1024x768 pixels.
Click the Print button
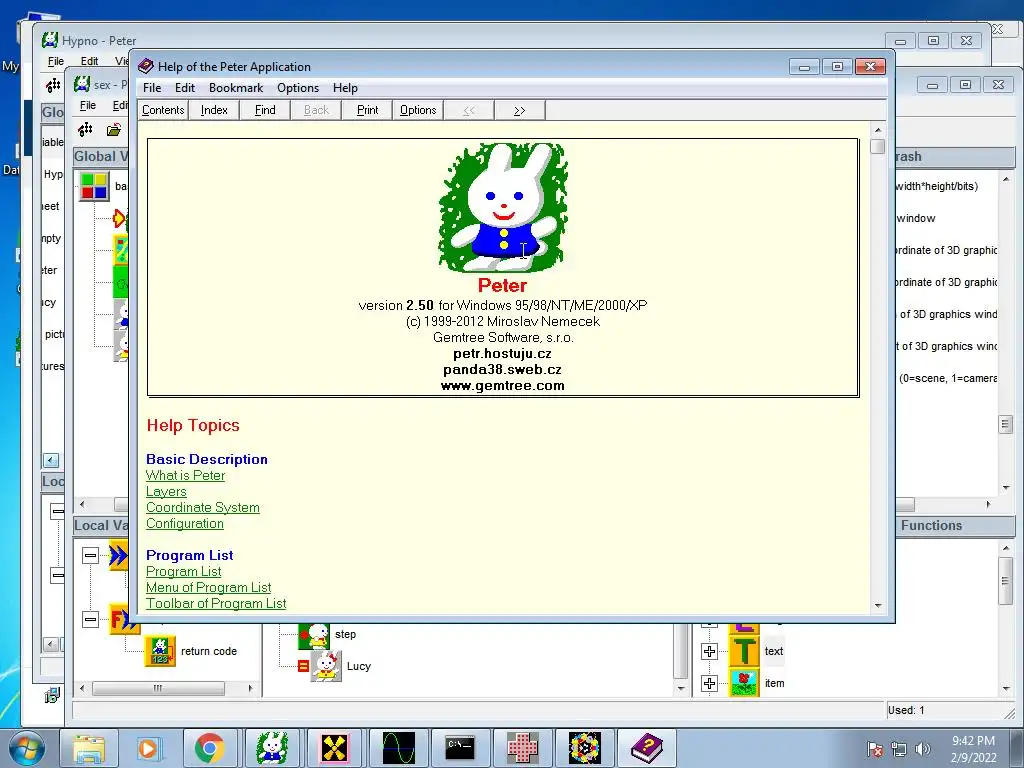pyautogui.click(x=367, y=110)
